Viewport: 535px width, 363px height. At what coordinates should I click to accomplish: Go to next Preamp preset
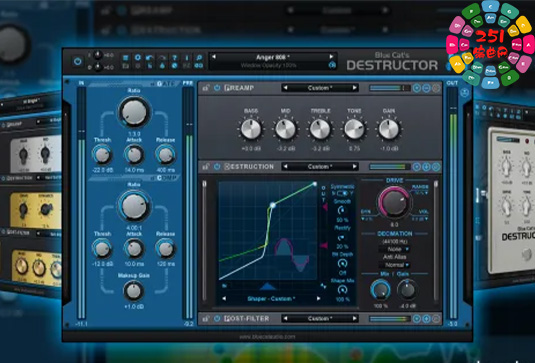pos(355,88)
